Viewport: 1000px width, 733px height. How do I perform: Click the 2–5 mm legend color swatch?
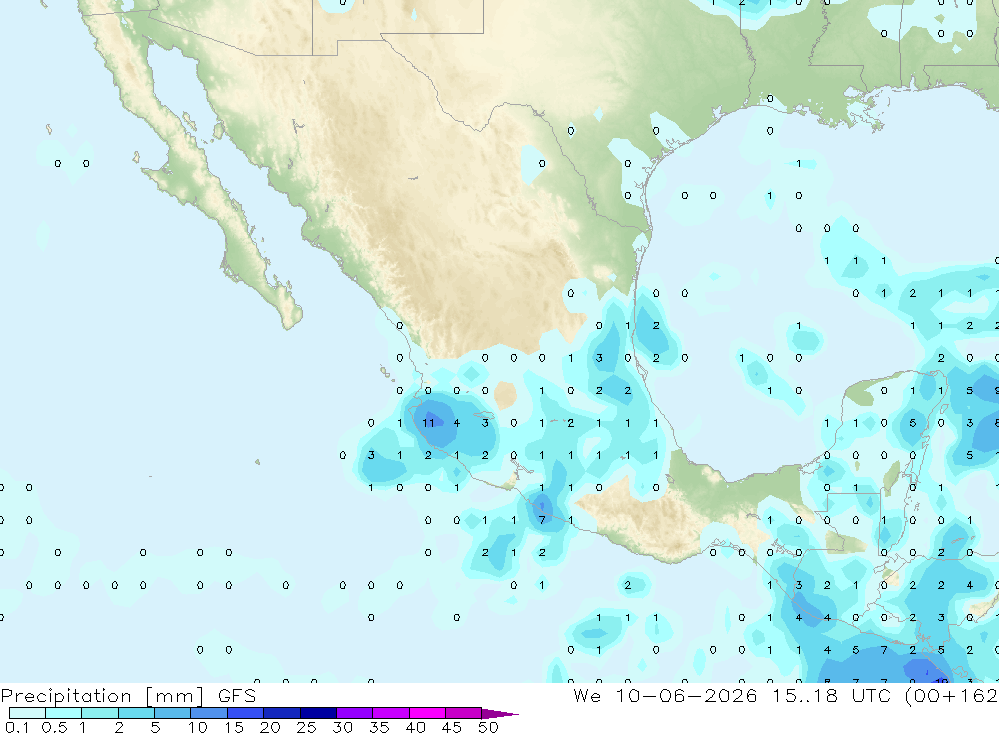click(136, 713)
